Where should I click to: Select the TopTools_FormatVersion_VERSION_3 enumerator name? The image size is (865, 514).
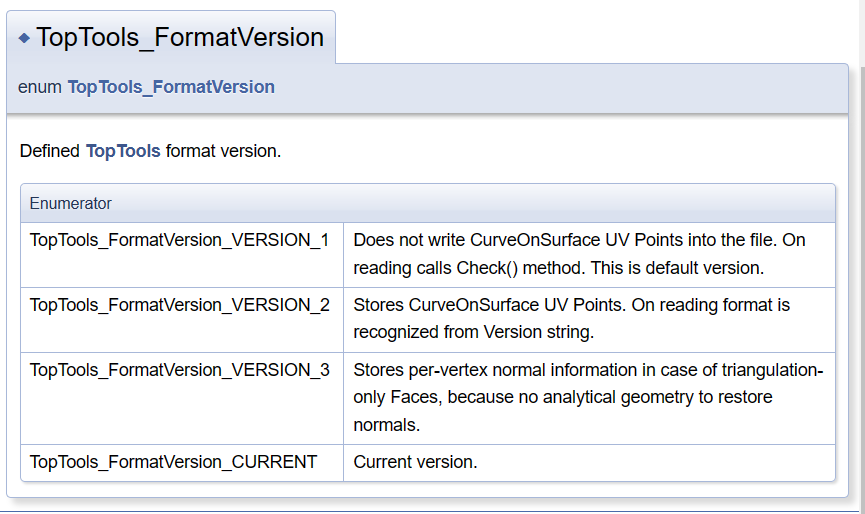180,370
